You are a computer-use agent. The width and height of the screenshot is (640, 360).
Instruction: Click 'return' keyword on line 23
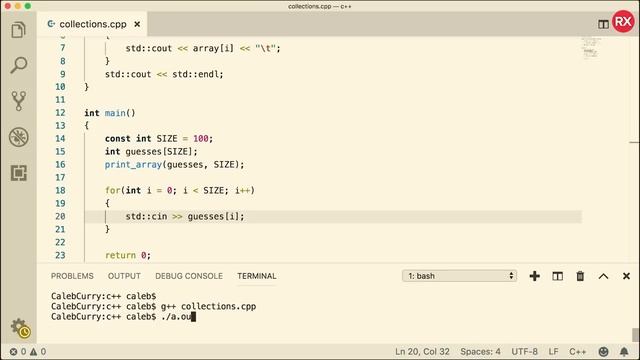coord(120,256)
